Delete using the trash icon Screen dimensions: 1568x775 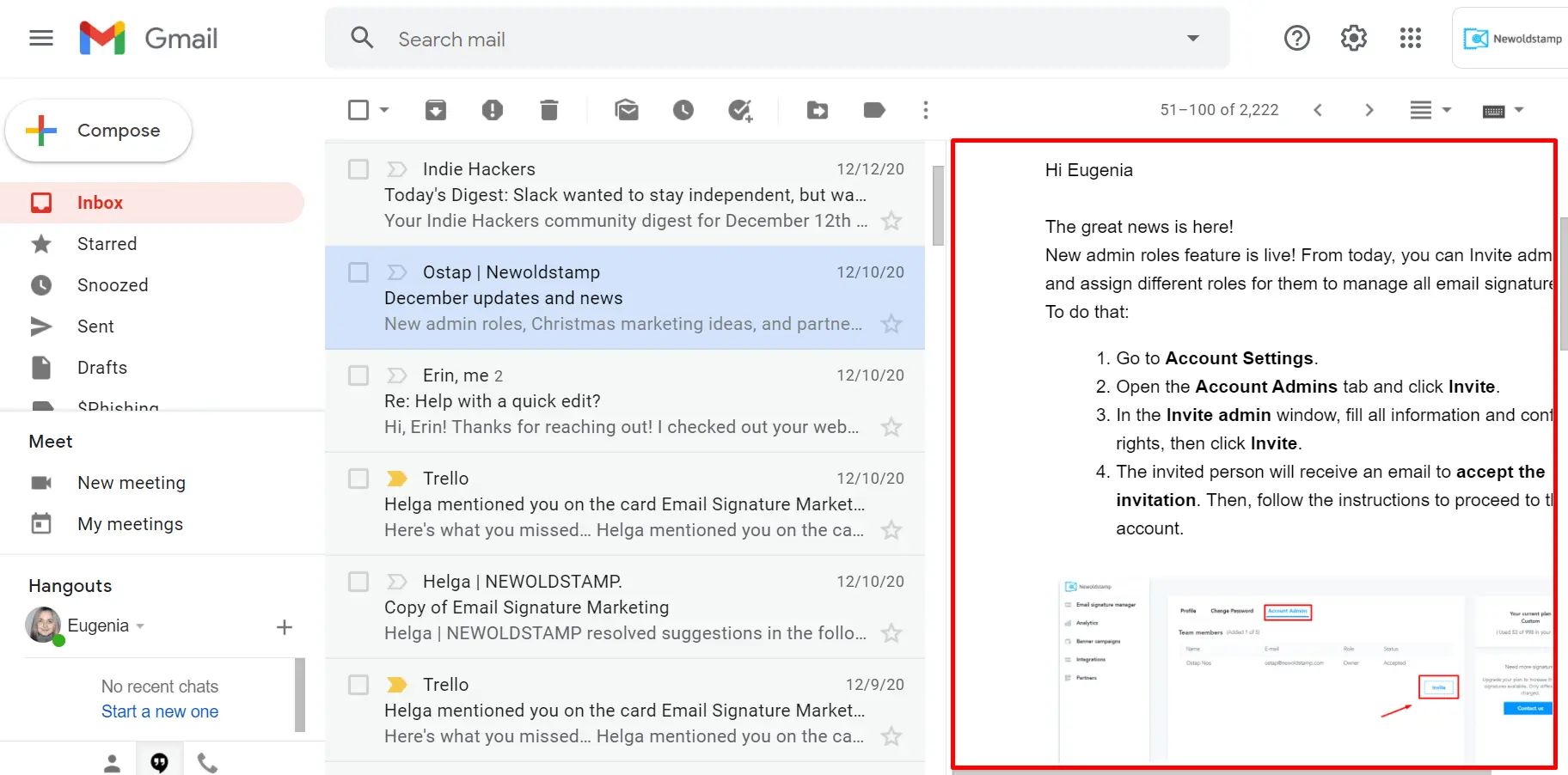pos(549,110)
